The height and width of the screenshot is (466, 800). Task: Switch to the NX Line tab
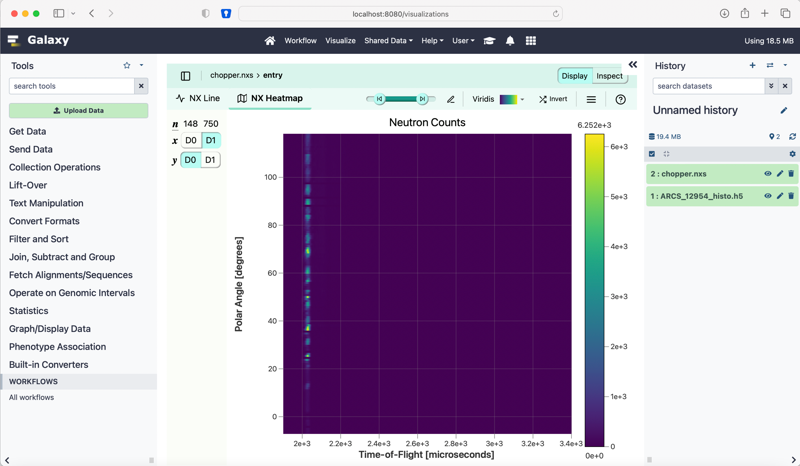[x=198, y=99]
